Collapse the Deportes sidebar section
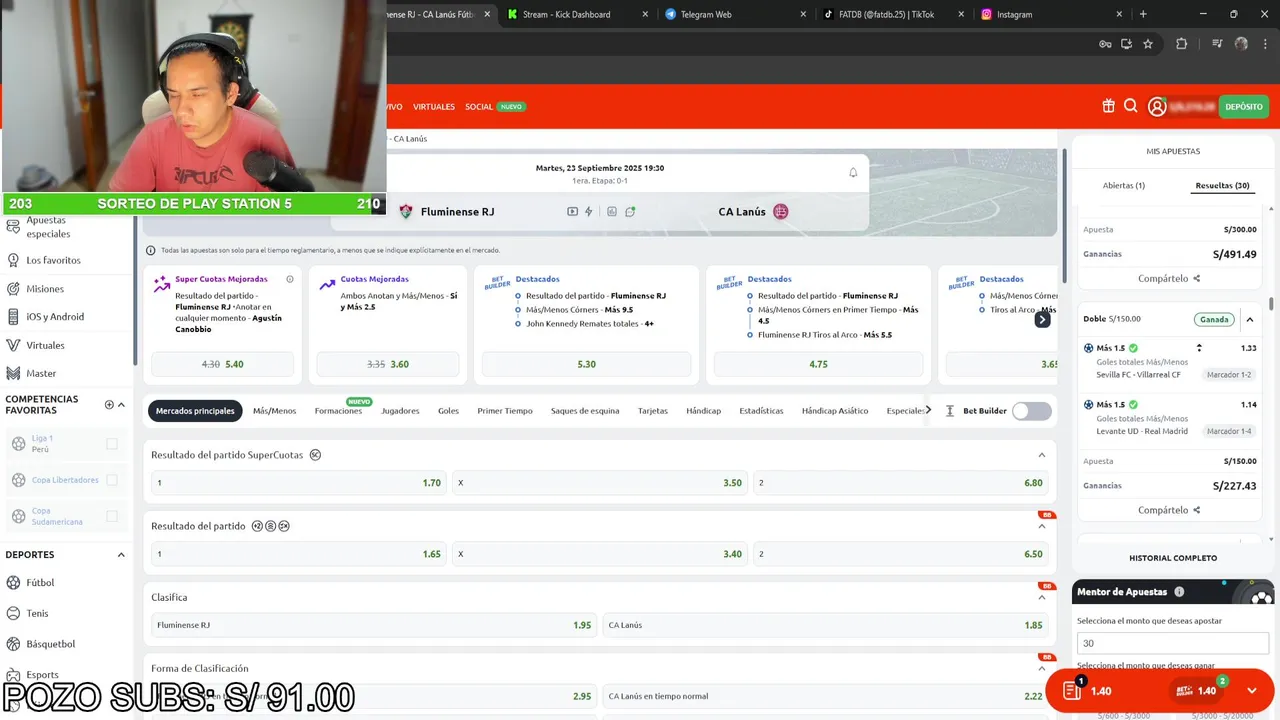Image resolution: width=1280 pixels, height=720 pixels. pyautogui.click(x=121, y=555)
